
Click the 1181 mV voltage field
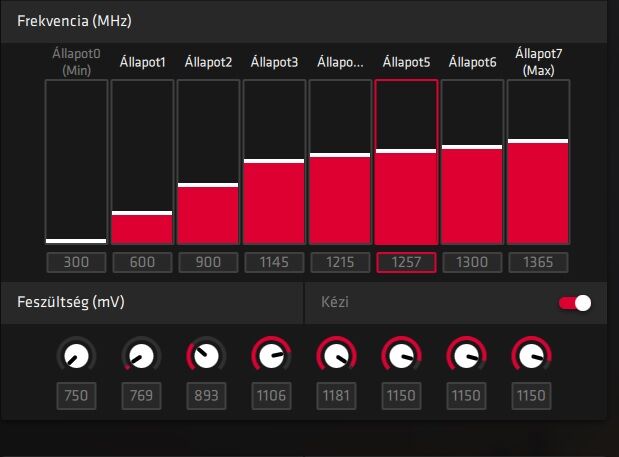336,395
